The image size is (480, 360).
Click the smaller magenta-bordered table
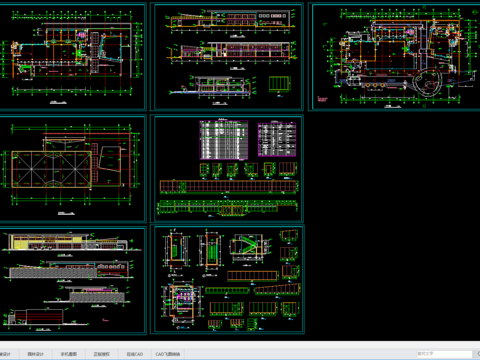[277, 139]
